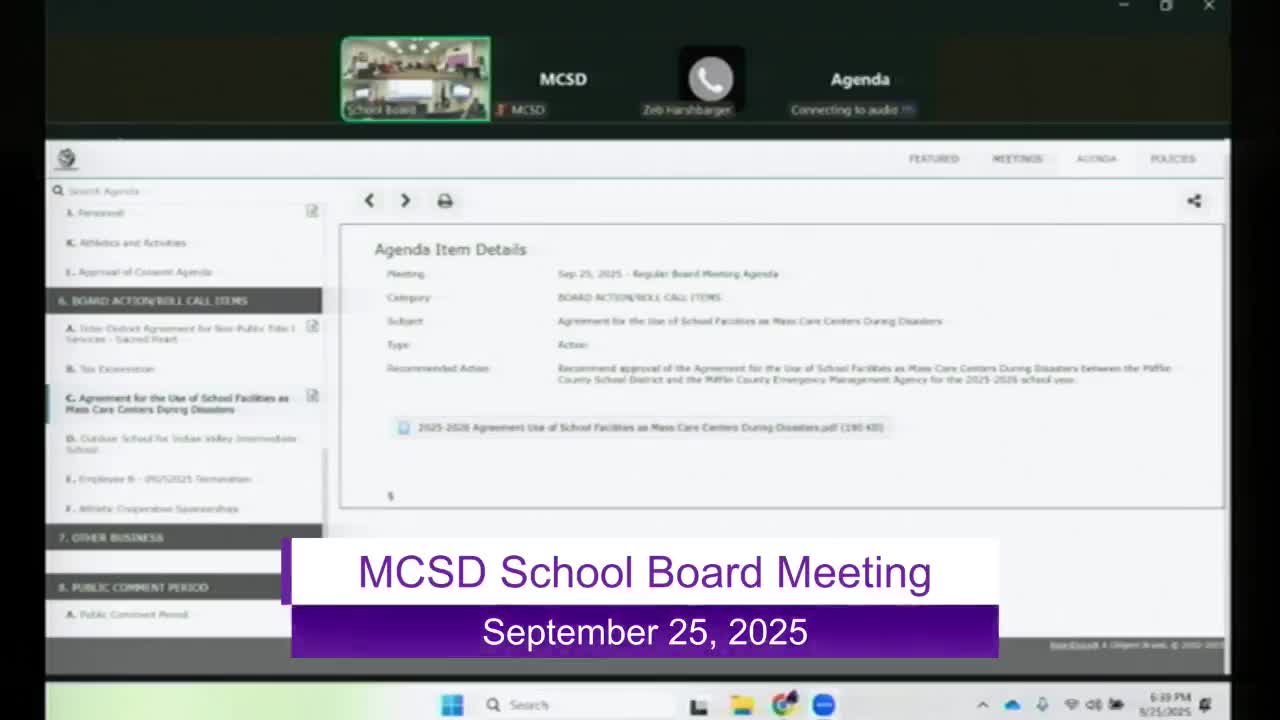Click the taskbar clock showing the date

point(1168,705)
